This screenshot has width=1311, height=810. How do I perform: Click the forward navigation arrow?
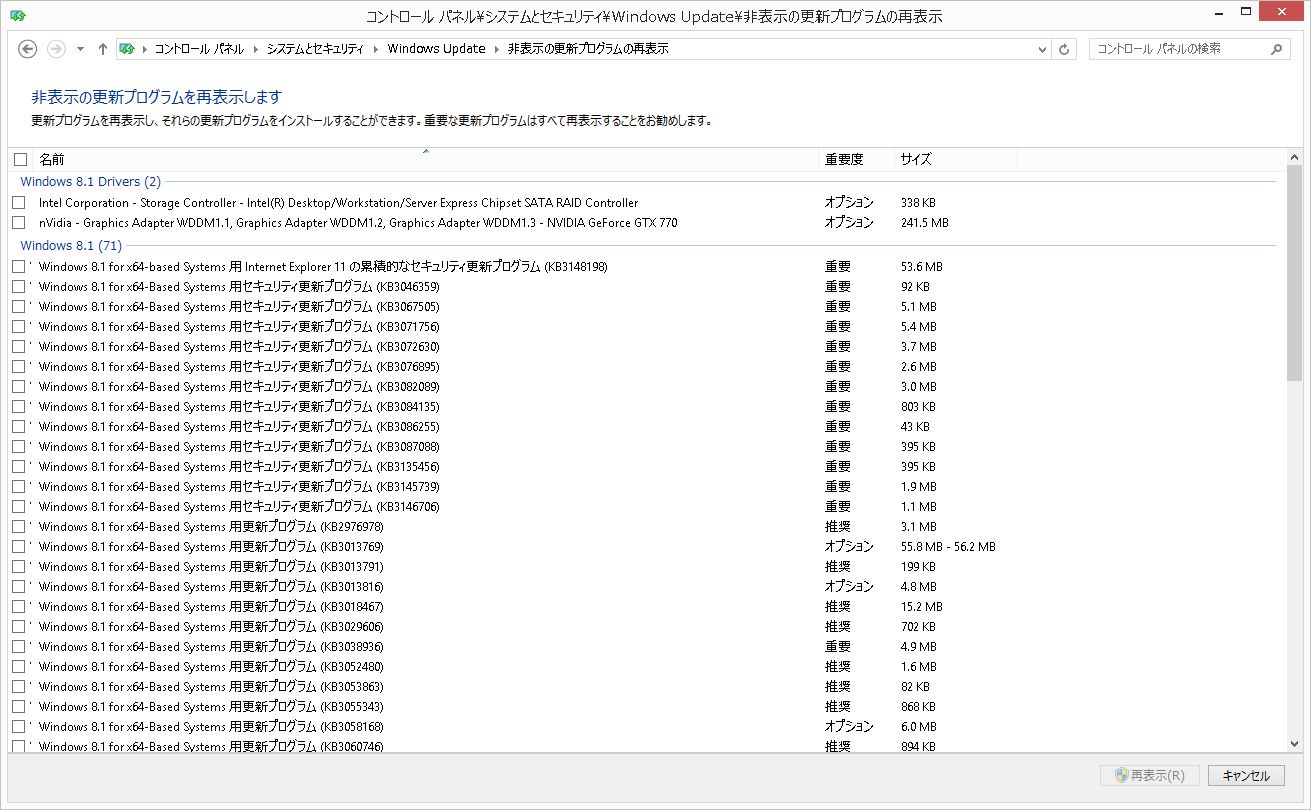(x=56, y=49)
